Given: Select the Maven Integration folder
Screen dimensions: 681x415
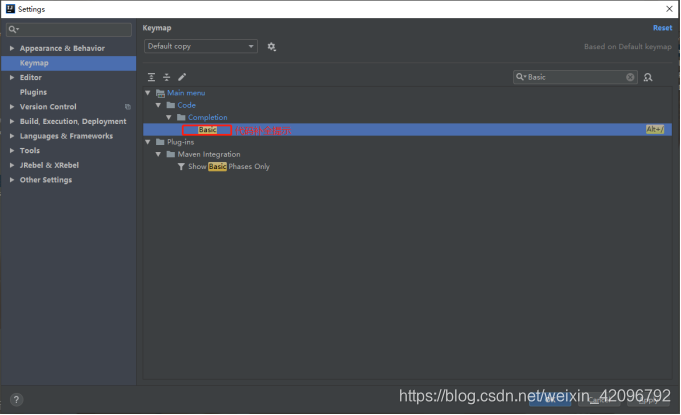Looking at the screenshot, I should tap(209, 154).
